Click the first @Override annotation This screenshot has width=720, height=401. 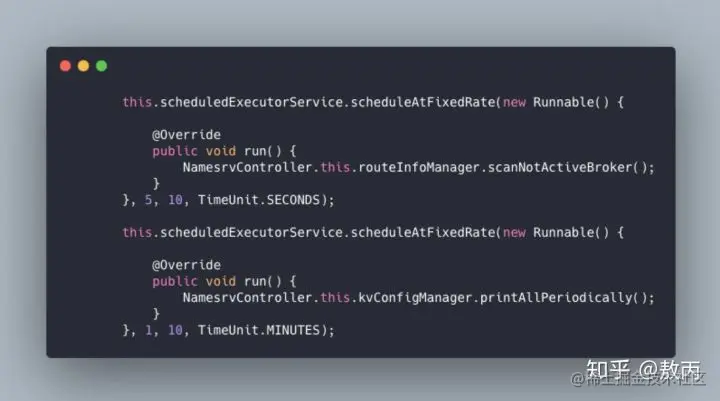tap(186, 135)
